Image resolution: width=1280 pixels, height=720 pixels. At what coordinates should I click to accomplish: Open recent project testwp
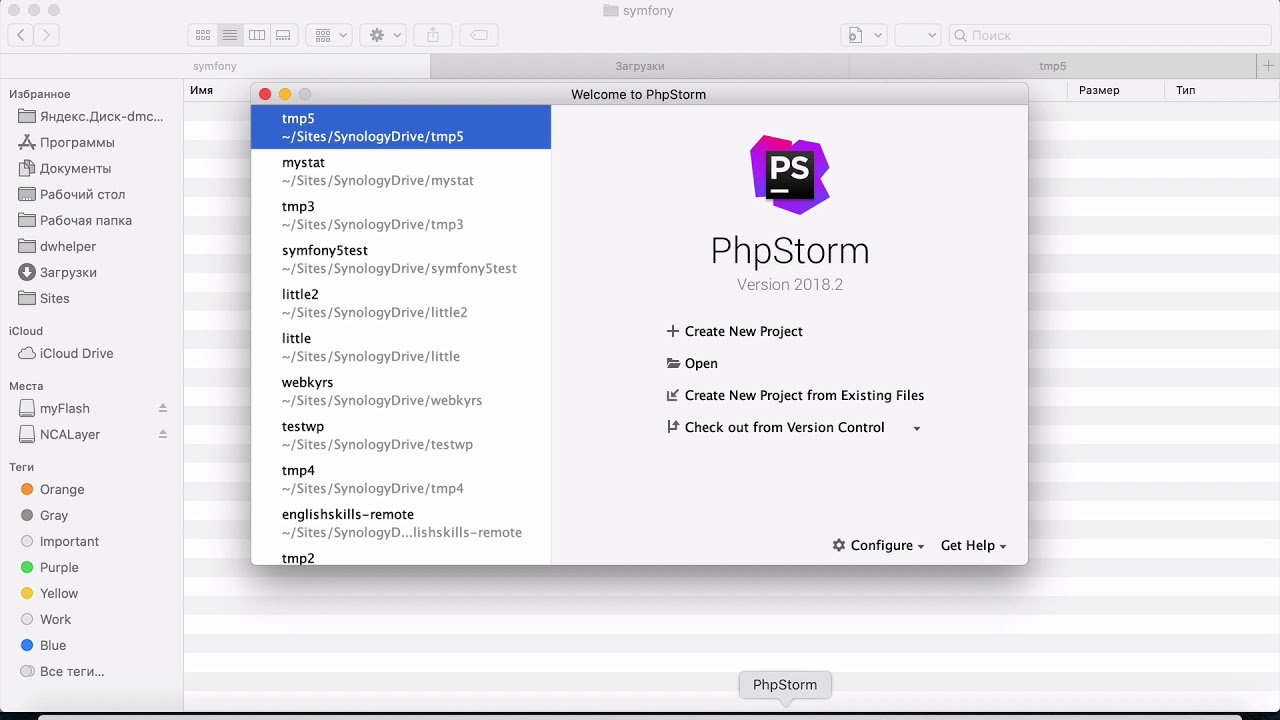pos(401,435)
